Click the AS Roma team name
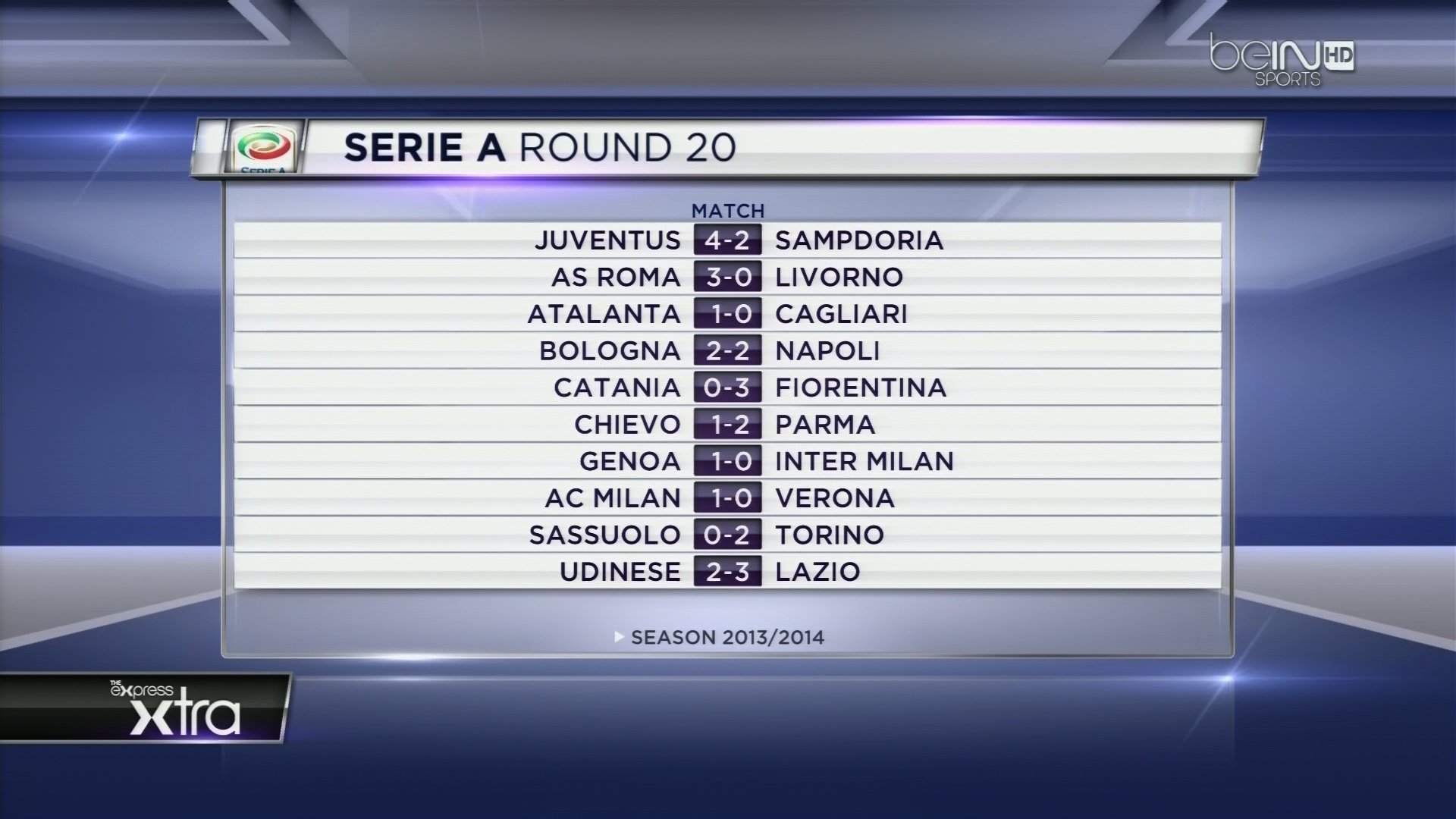 tap(616, 278)
